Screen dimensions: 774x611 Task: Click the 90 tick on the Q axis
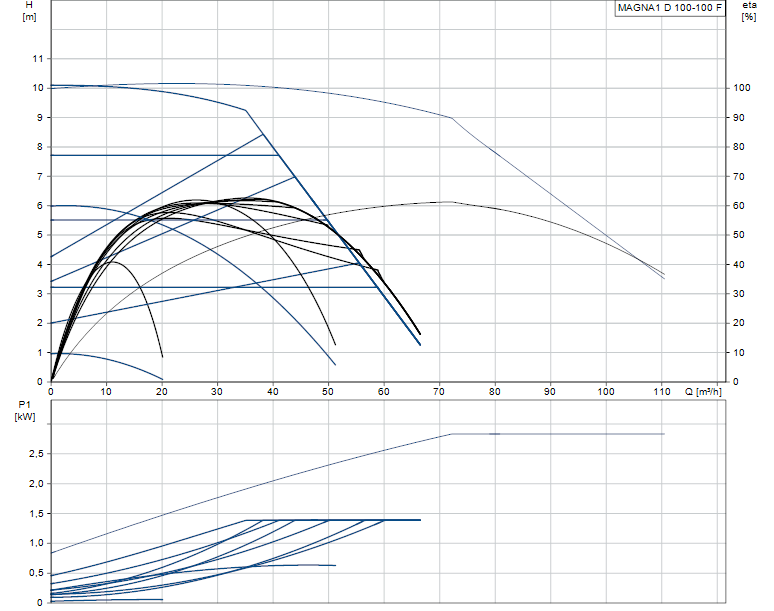click(x=550, y=391)
